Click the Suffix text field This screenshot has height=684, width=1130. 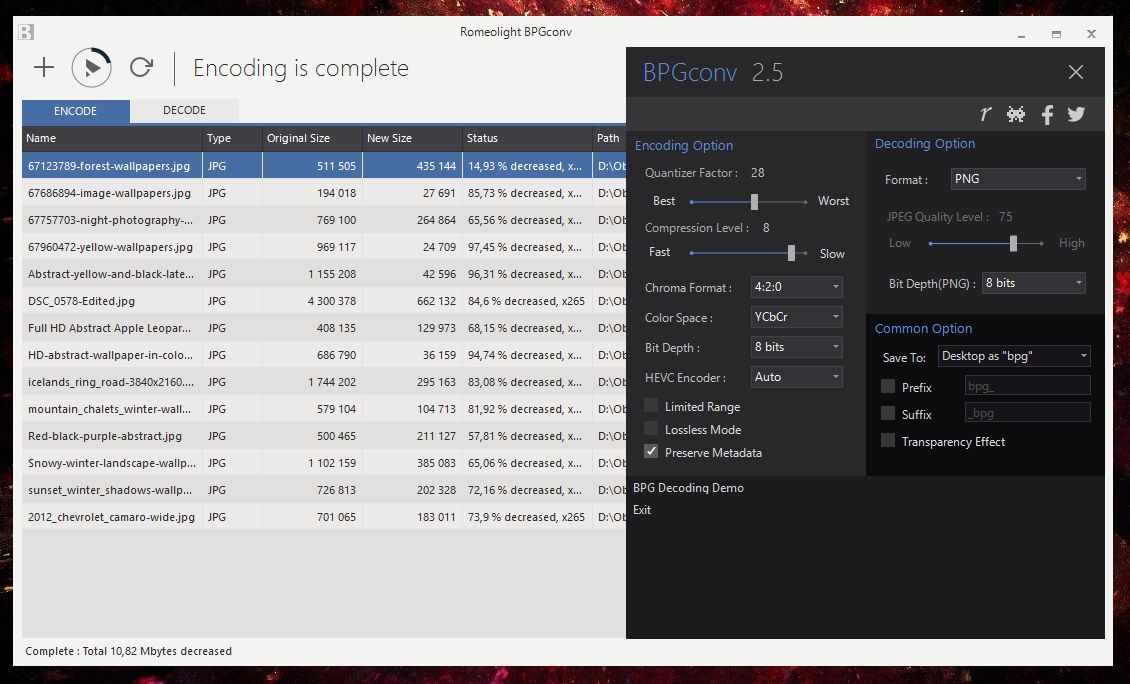coord(1028,412)
